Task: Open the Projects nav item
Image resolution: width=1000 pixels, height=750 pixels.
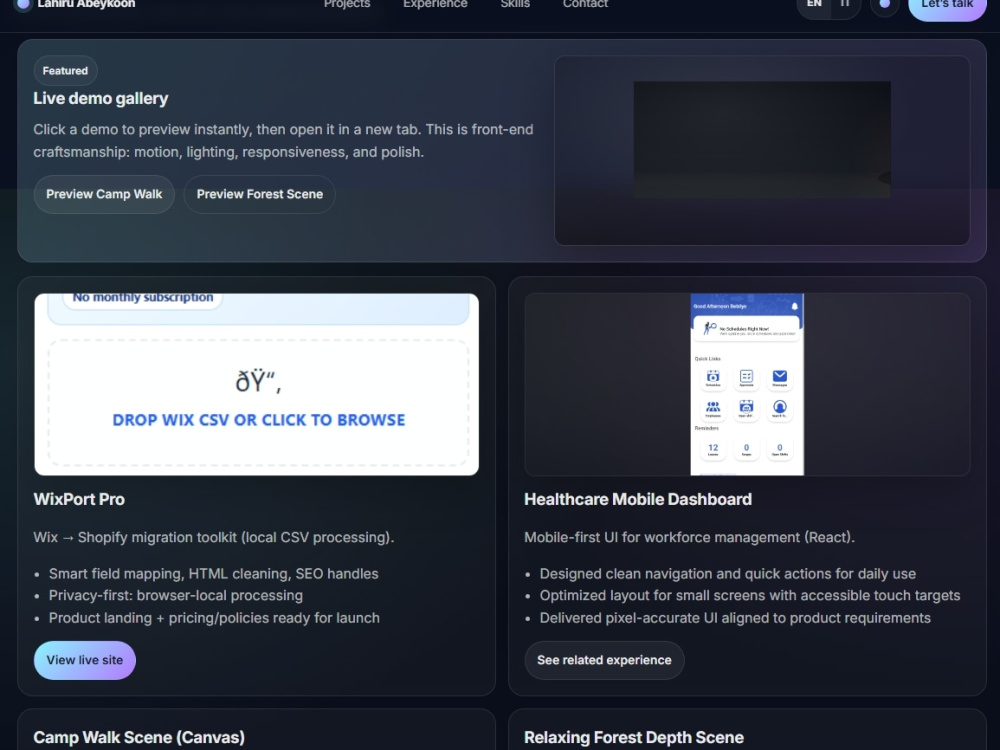Action: click(347, 4)
